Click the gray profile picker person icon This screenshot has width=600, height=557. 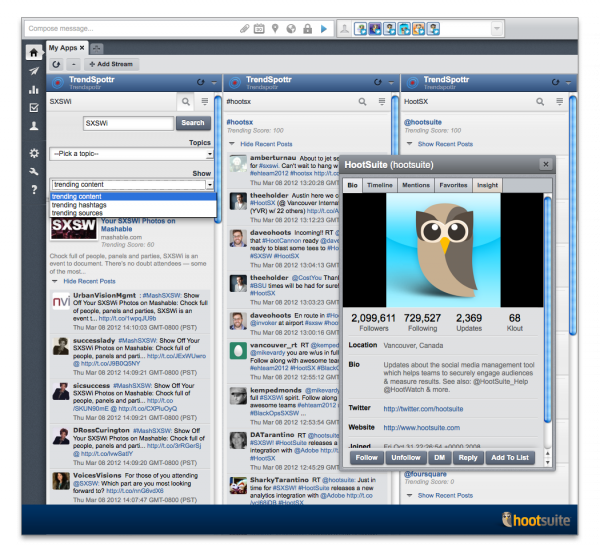[344, 29]
